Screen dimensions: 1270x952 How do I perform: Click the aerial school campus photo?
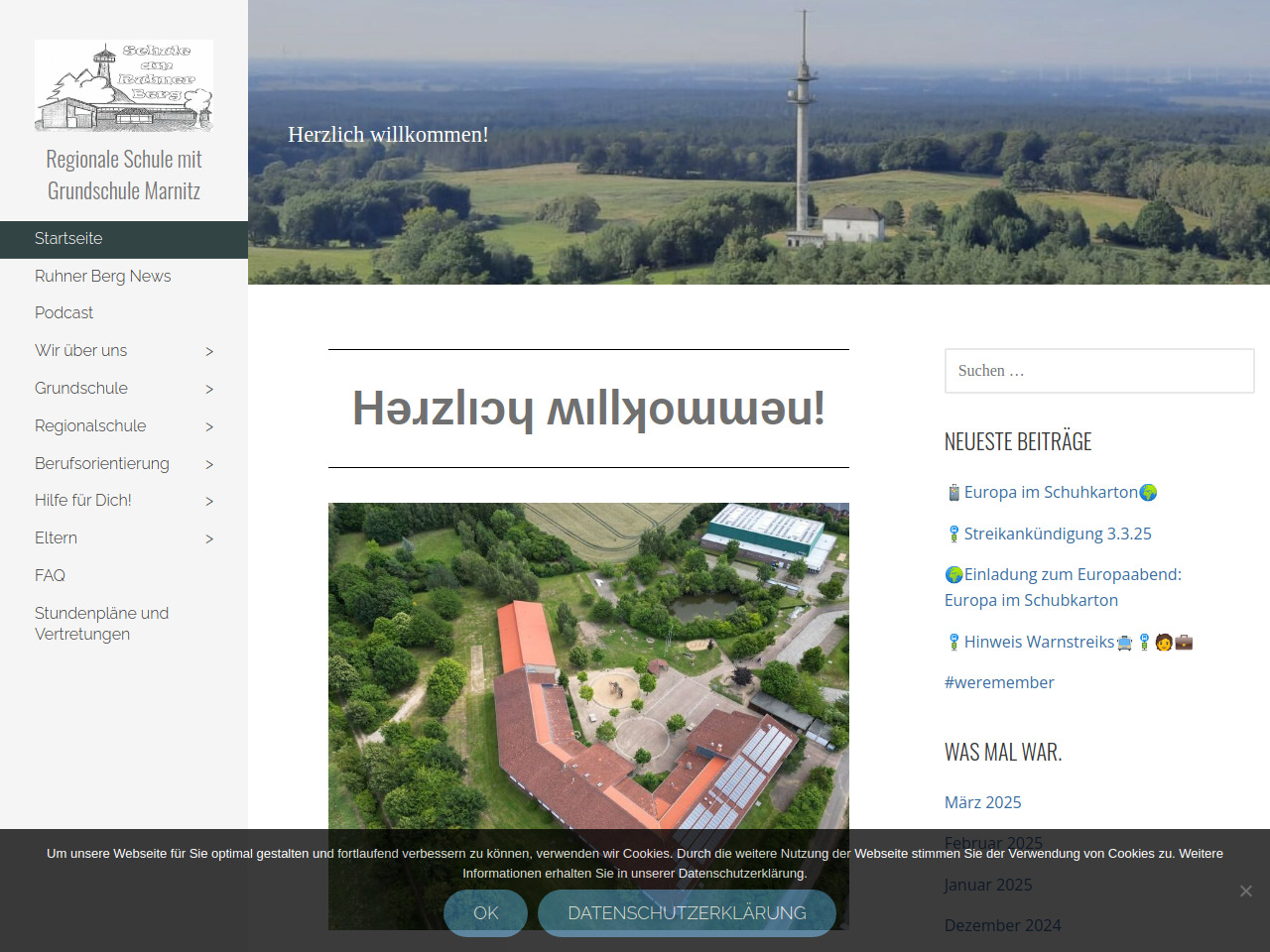click(588, 664)
